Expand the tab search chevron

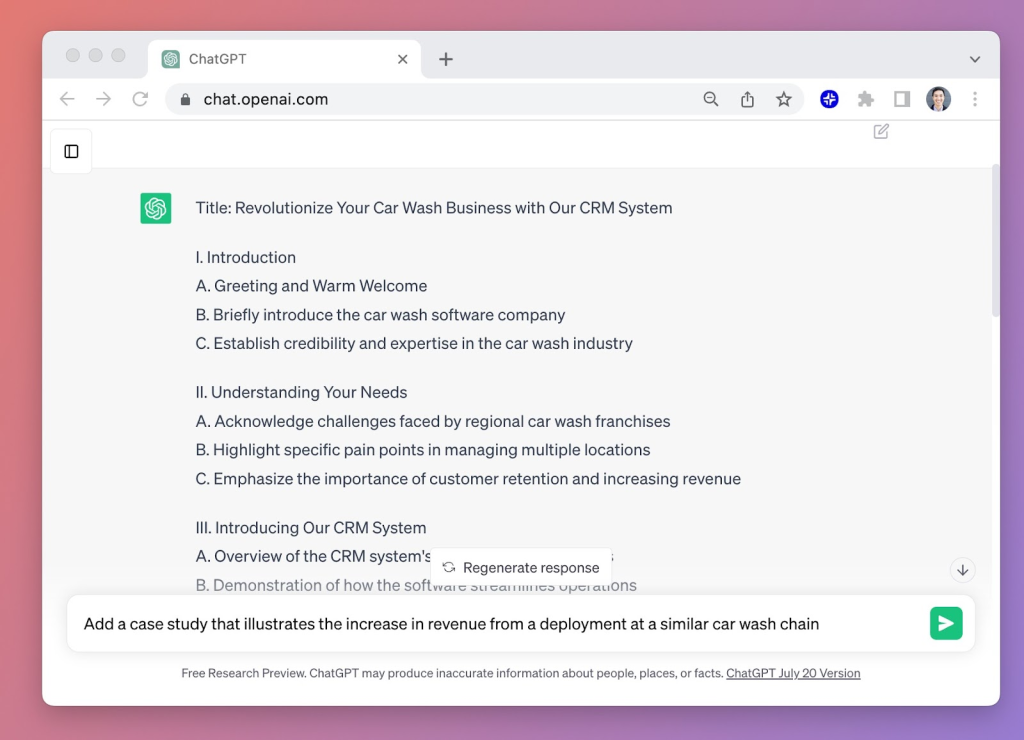coord(975,59)
